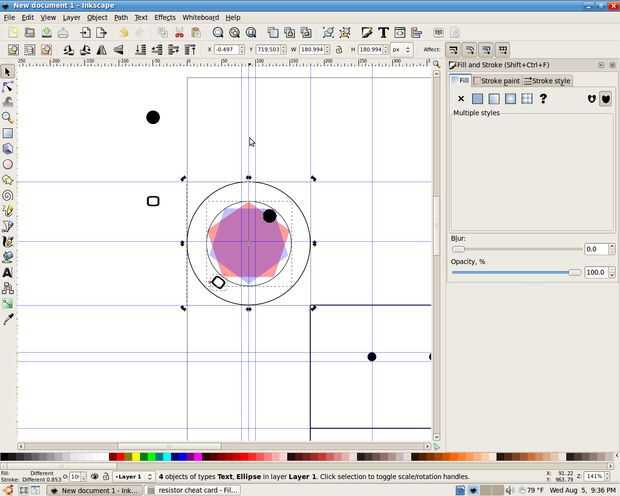The height and width of the screenshot is (496, 620).
Task: Select the Ellipse tool
Action: point(8,164)
